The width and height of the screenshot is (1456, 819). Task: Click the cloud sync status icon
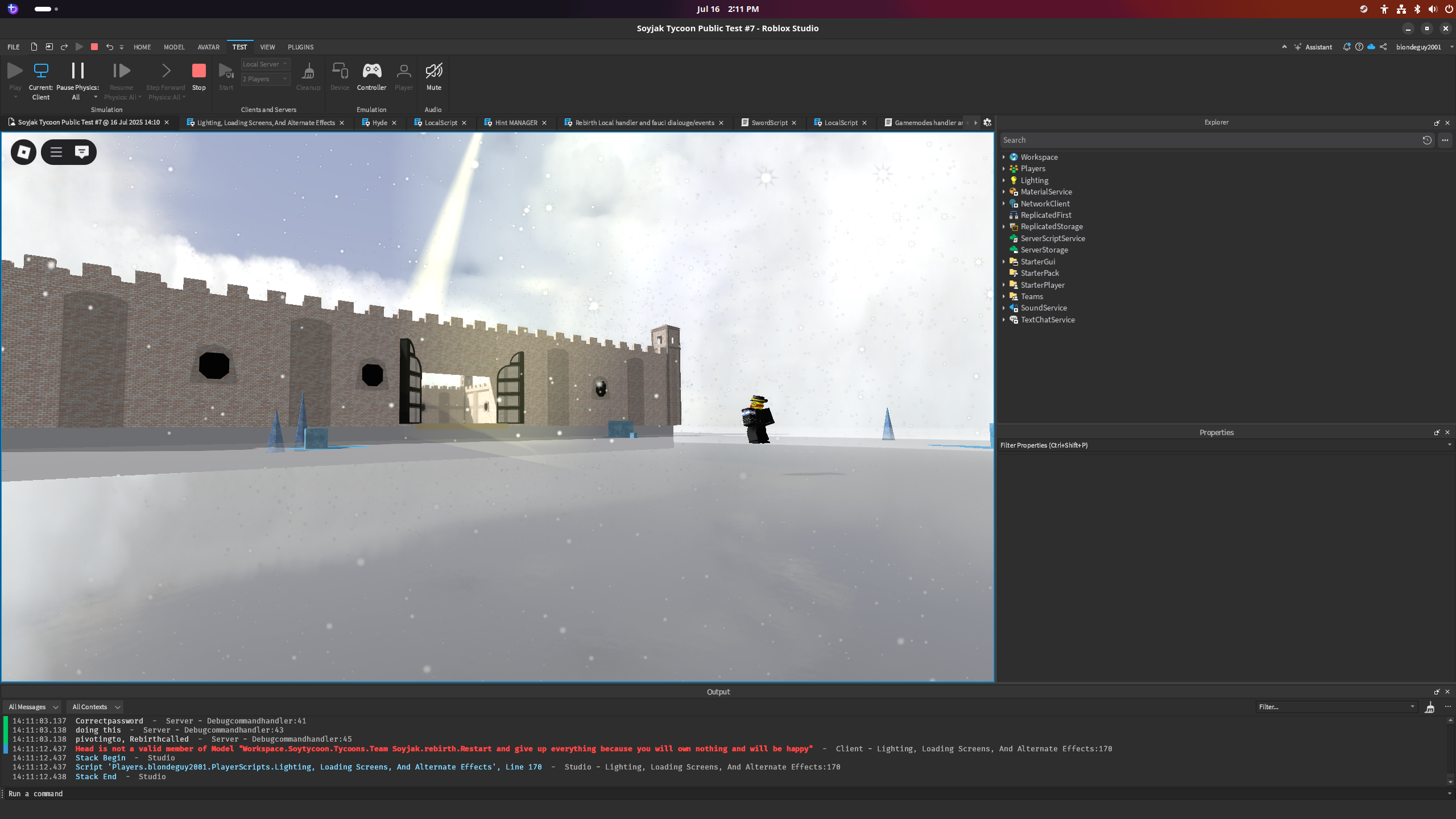coord(1371,47)
